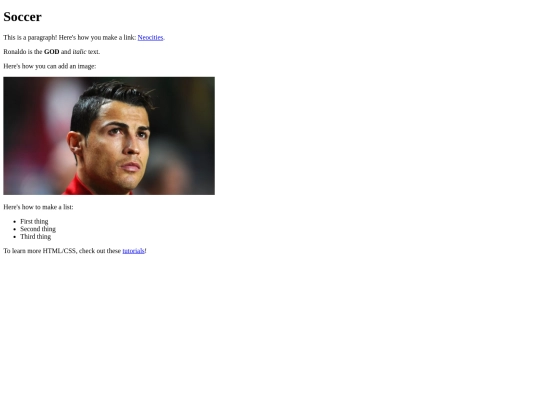This screenshot has width=540, height=405.
Task: Click the italic word in the Ronaldo sentence
Action: coord(79,52)
